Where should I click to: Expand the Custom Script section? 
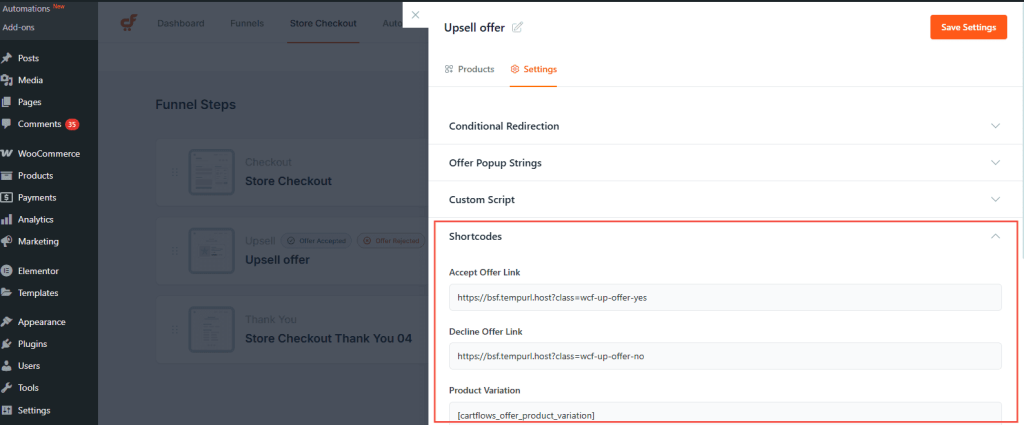click(x=724, y=199)
